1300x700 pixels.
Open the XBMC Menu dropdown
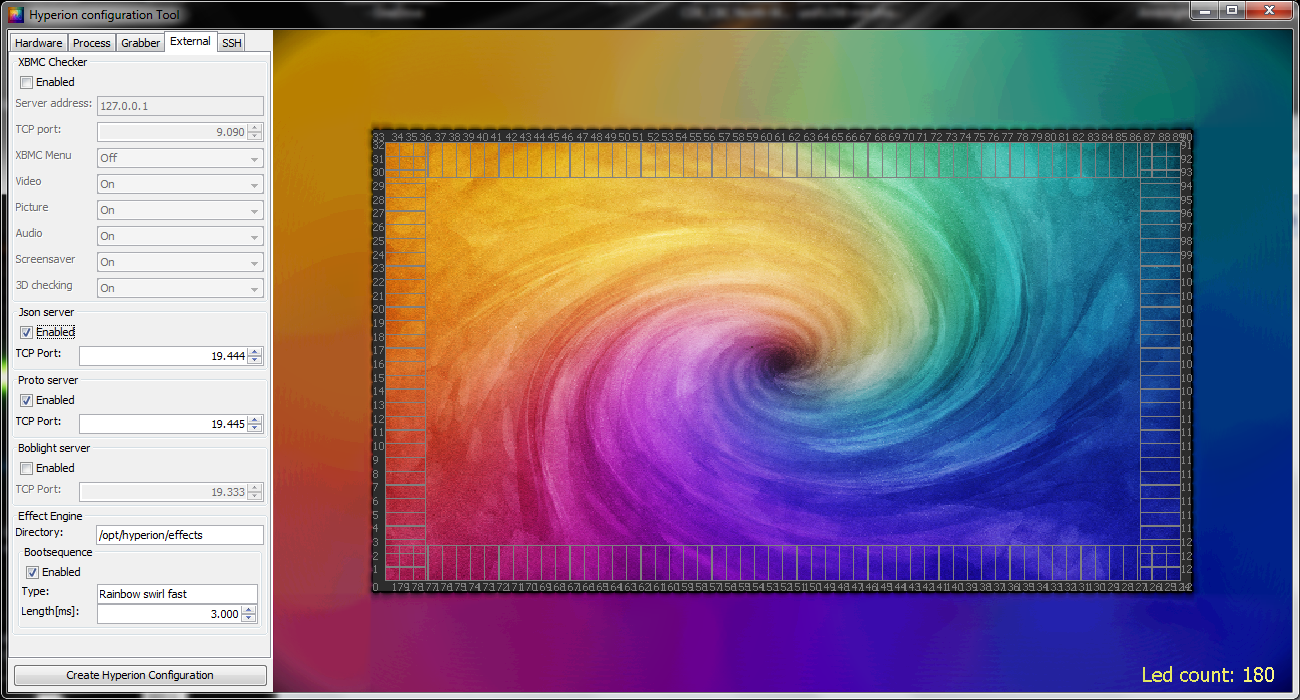[x=180, y=158]
